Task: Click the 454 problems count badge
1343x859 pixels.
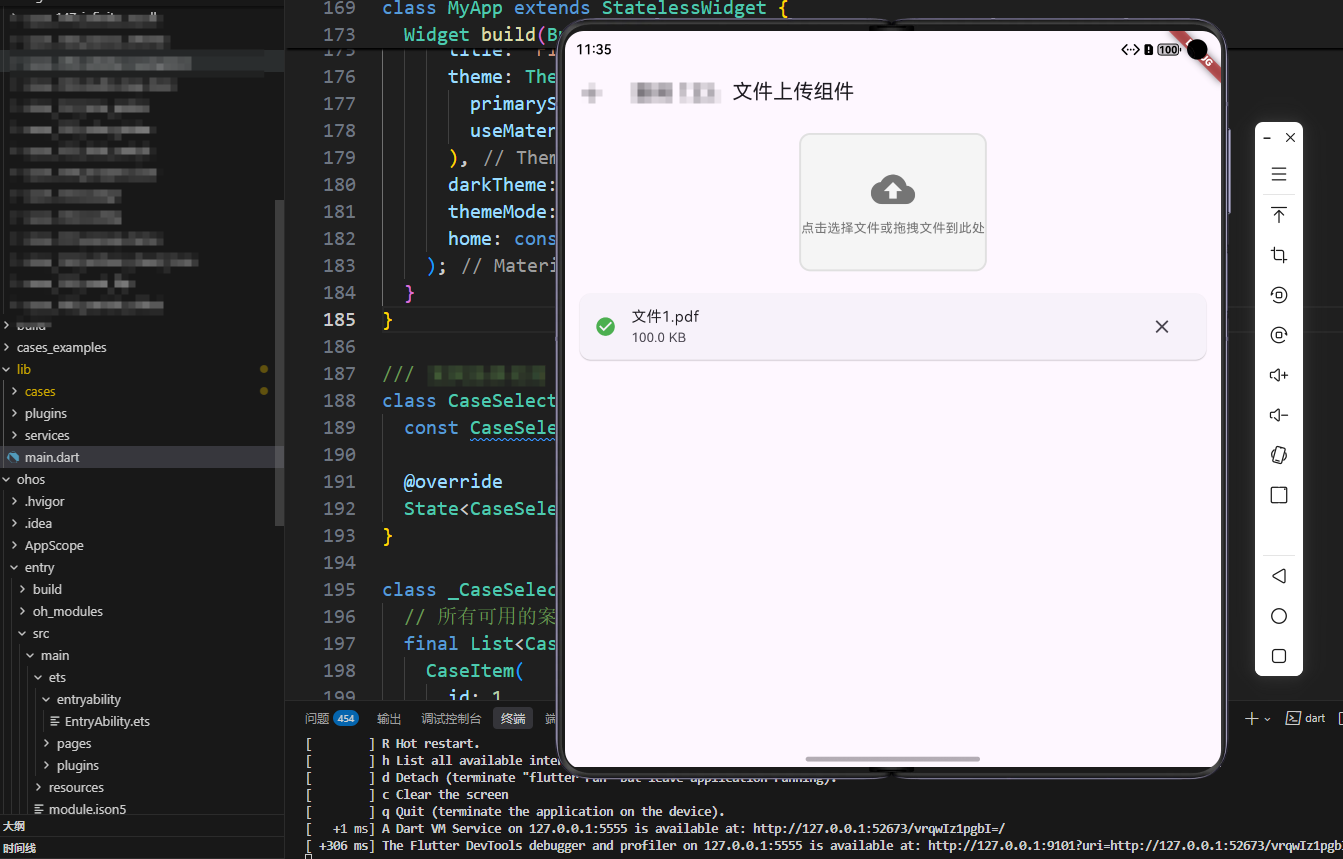Action: click(346, 718)
